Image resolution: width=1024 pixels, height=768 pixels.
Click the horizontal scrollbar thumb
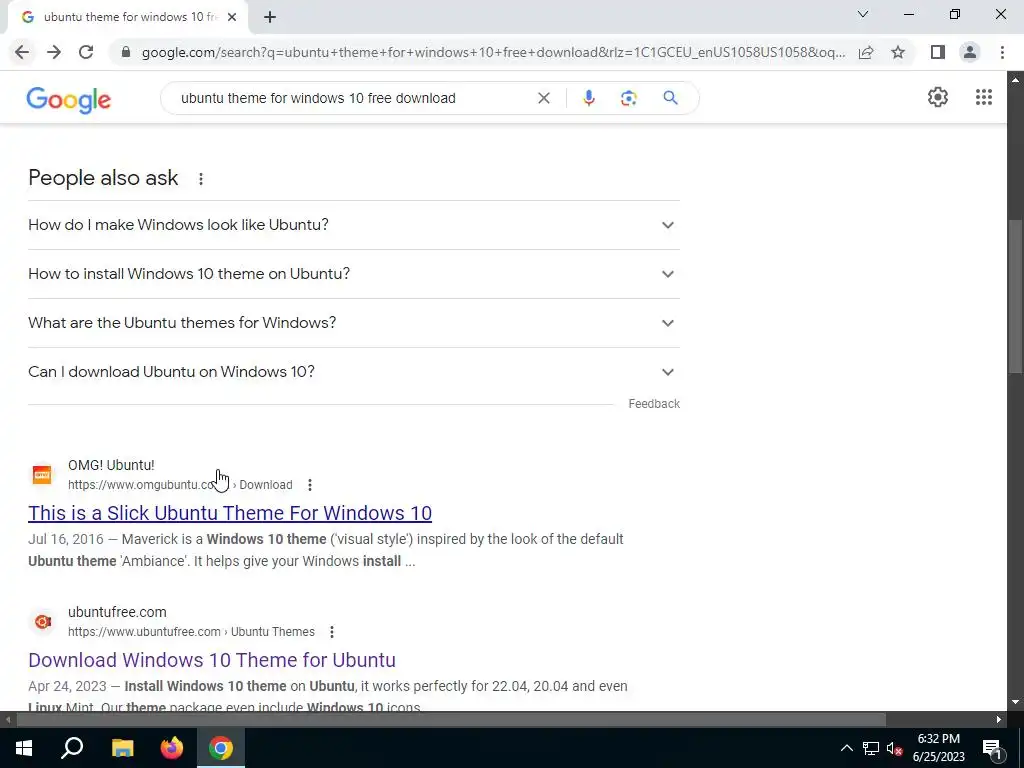(x=451, y=719)
